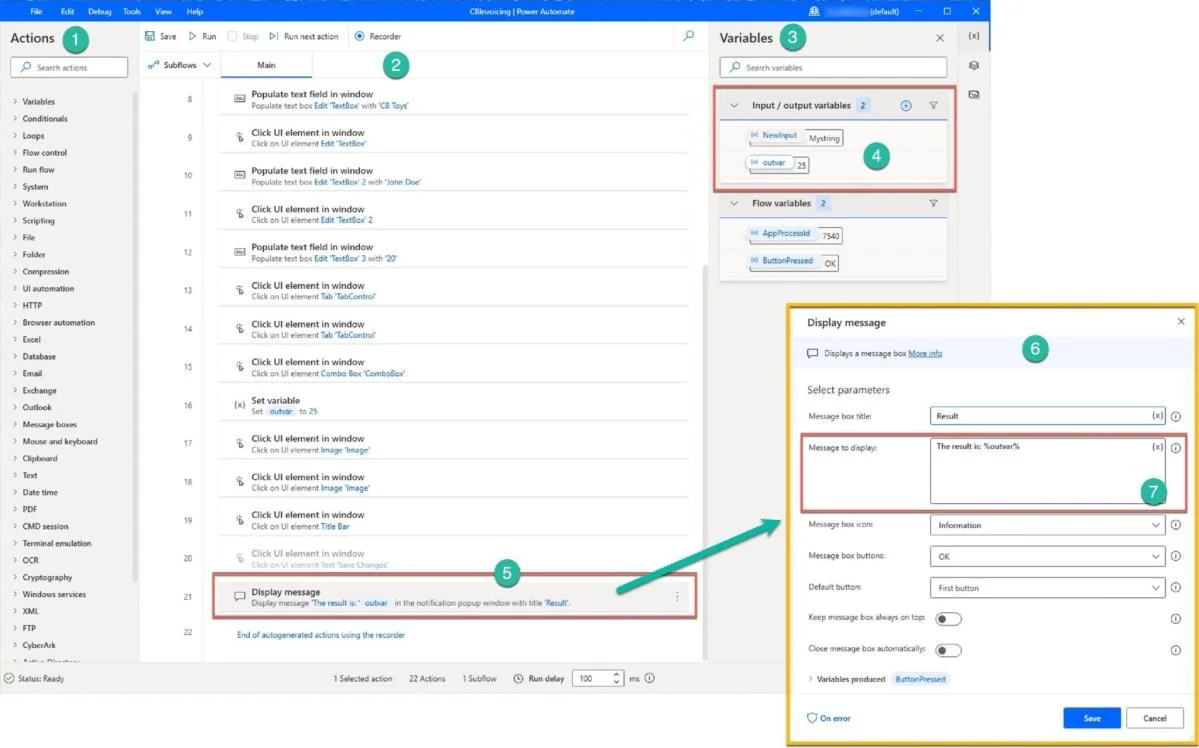Increase the Run delay stepper value

pos(617,675)
